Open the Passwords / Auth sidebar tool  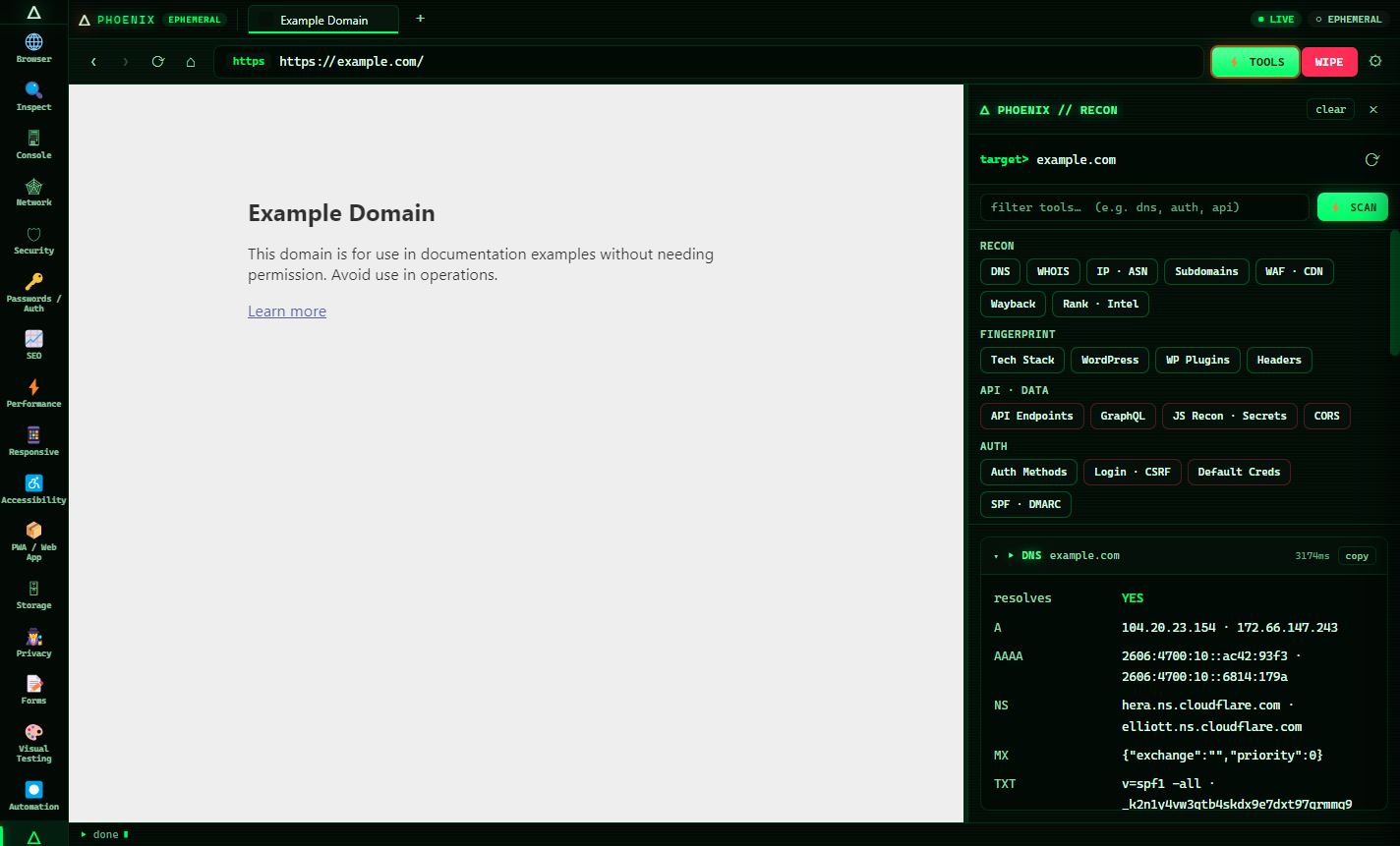(33, 292)
